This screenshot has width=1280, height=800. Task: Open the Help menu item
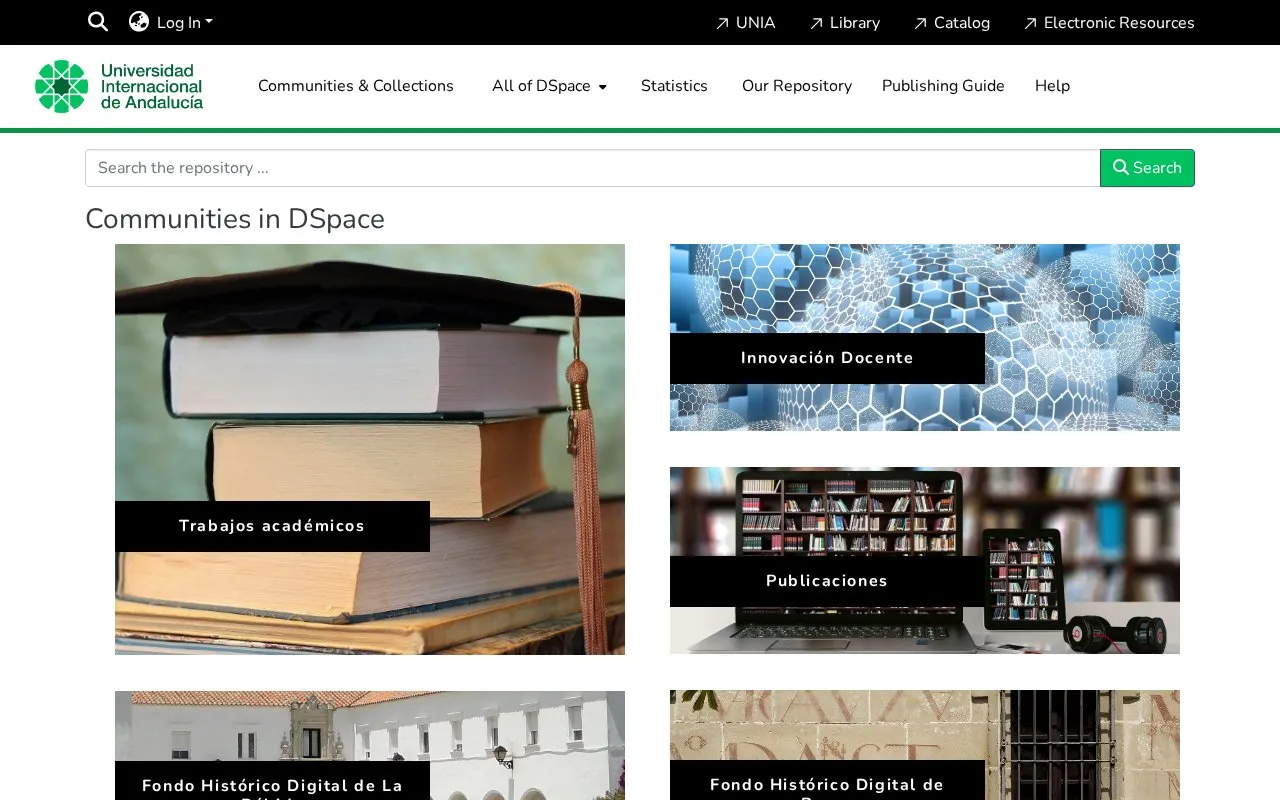(x=1052, y=86)
